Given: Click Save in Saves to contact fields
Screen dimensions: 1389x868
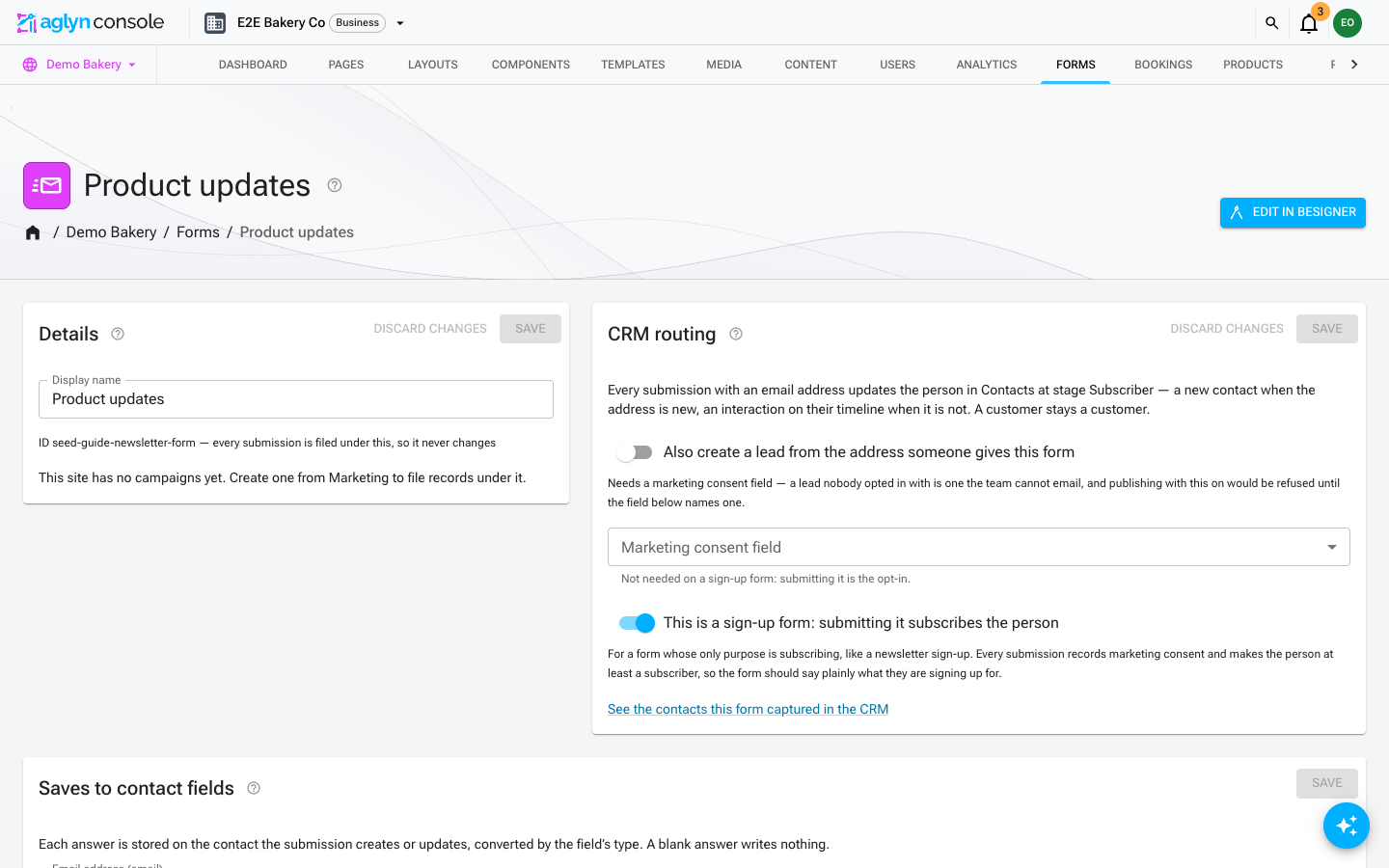Looking at the screenshot, I should click(1327, 783).
